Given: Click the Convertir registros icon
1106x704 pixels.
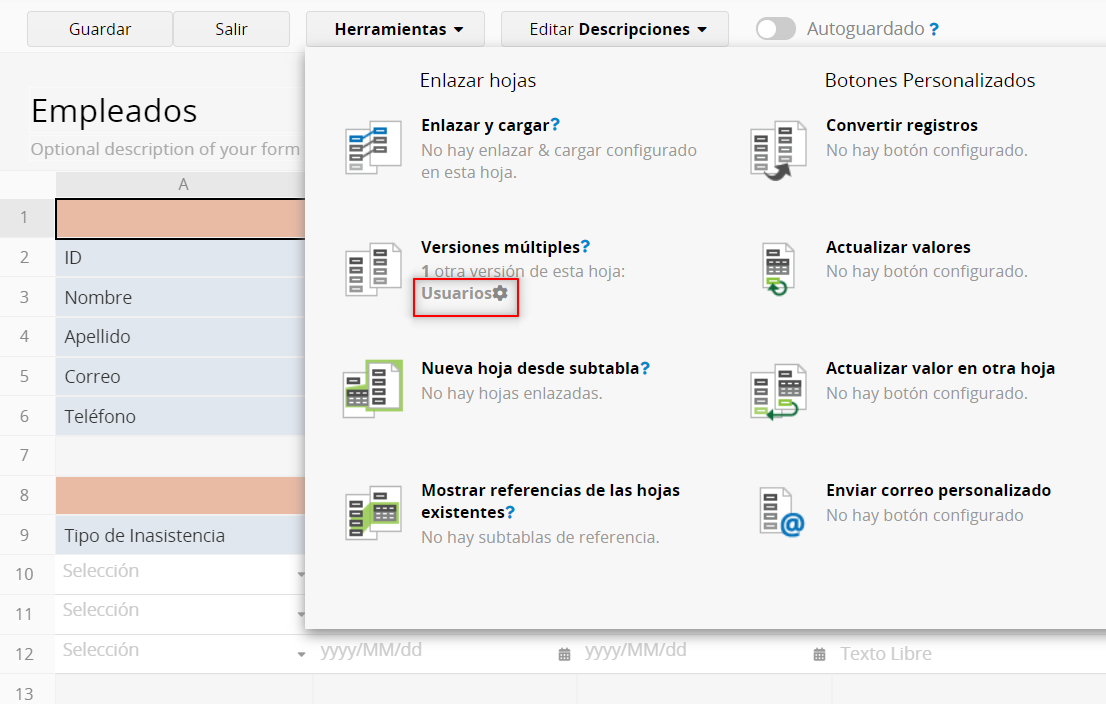Looking at the screenshot, I should [x=777, y=148].
